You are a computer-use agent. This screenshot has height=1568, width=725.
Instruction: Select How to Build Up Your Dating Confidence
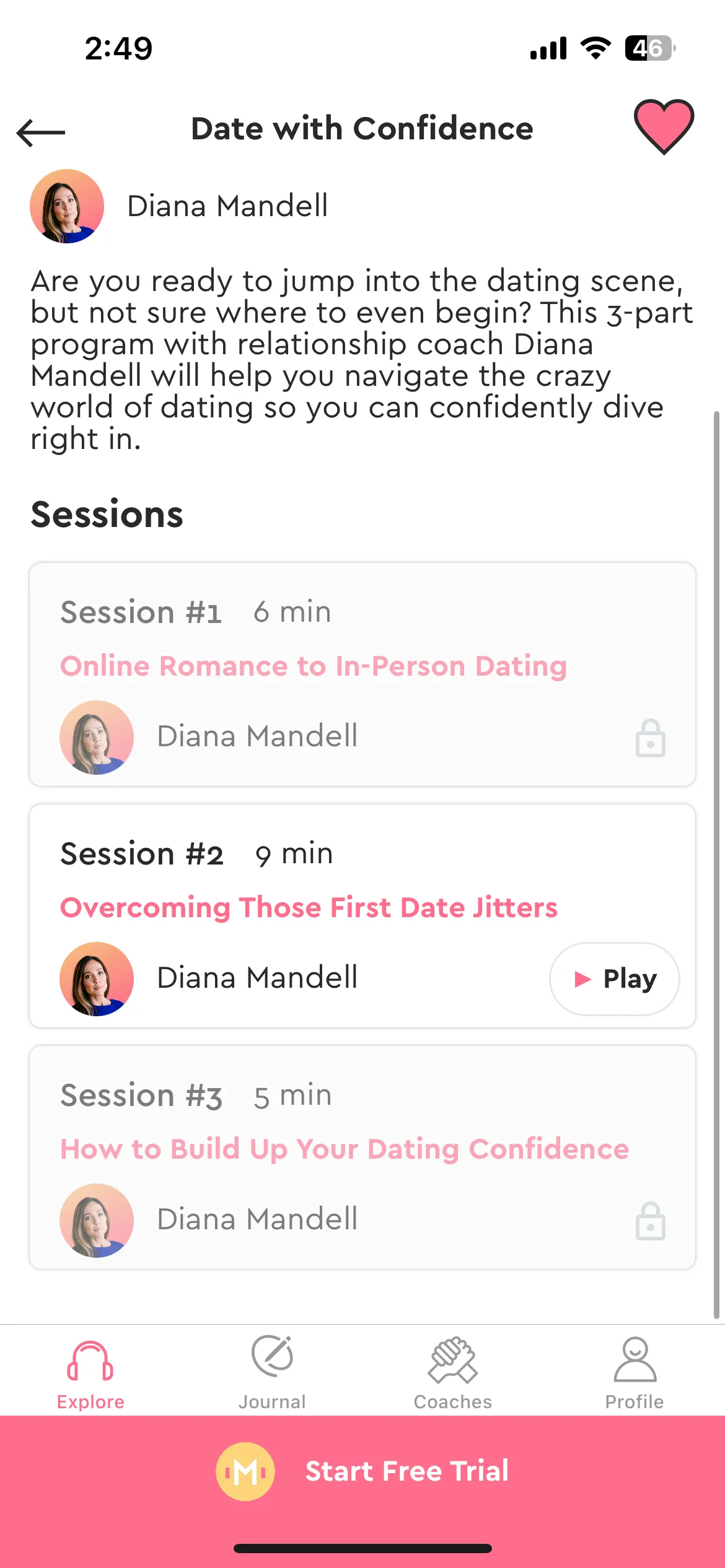(x=345, y=1149)
